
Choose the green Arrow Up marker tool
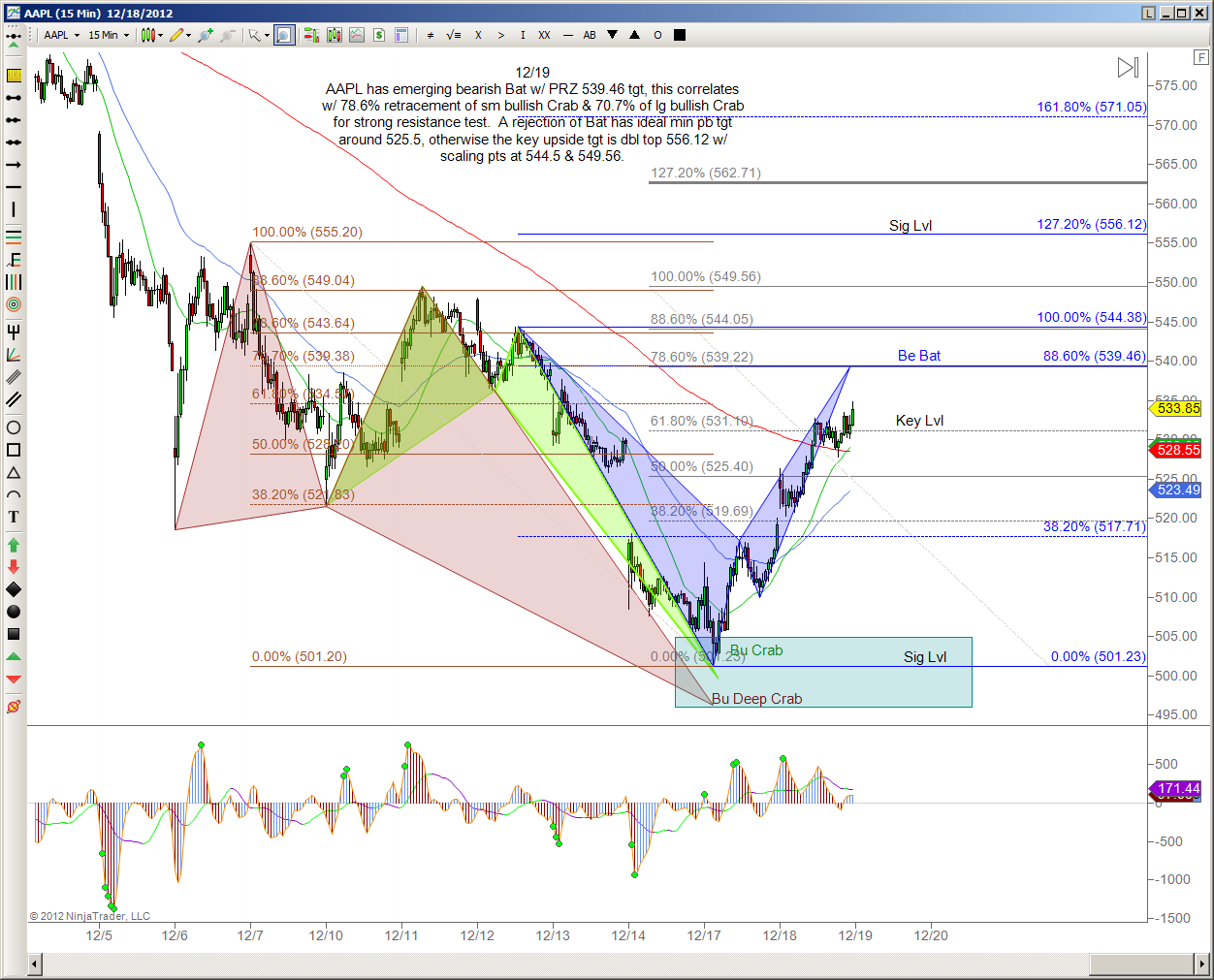tap(14, 546)
